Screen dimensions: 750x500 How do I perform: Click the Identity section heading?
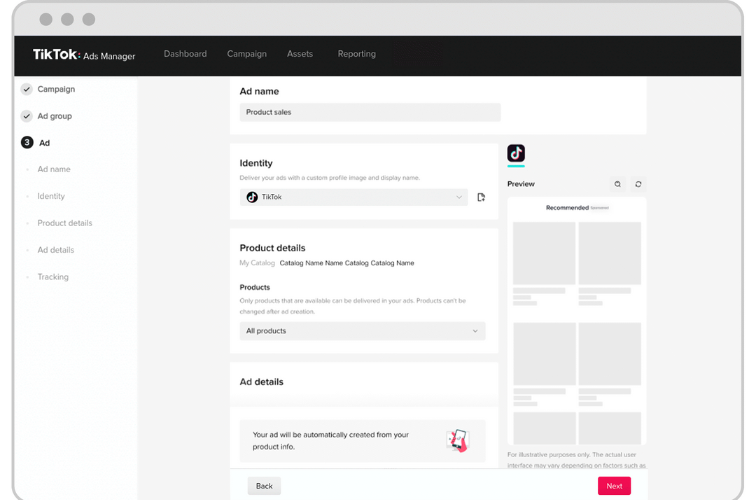click(x=256, y=163)
